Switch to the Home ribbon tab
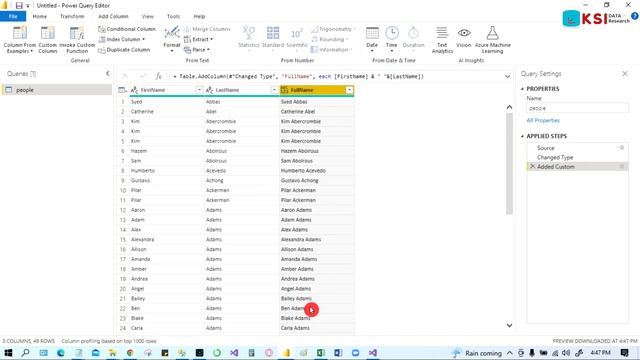 click(x=40, y=16)
